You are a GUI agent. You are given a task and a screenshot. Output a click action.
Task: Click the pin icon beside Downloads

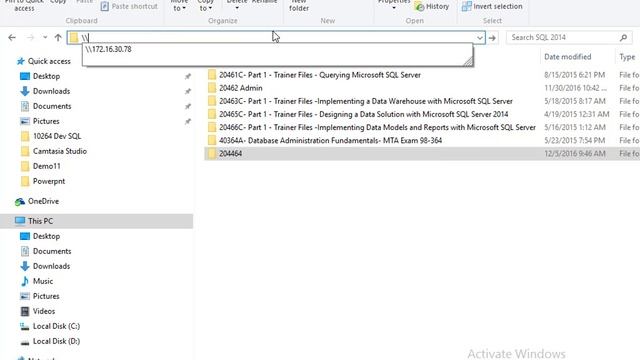point(188,91)
